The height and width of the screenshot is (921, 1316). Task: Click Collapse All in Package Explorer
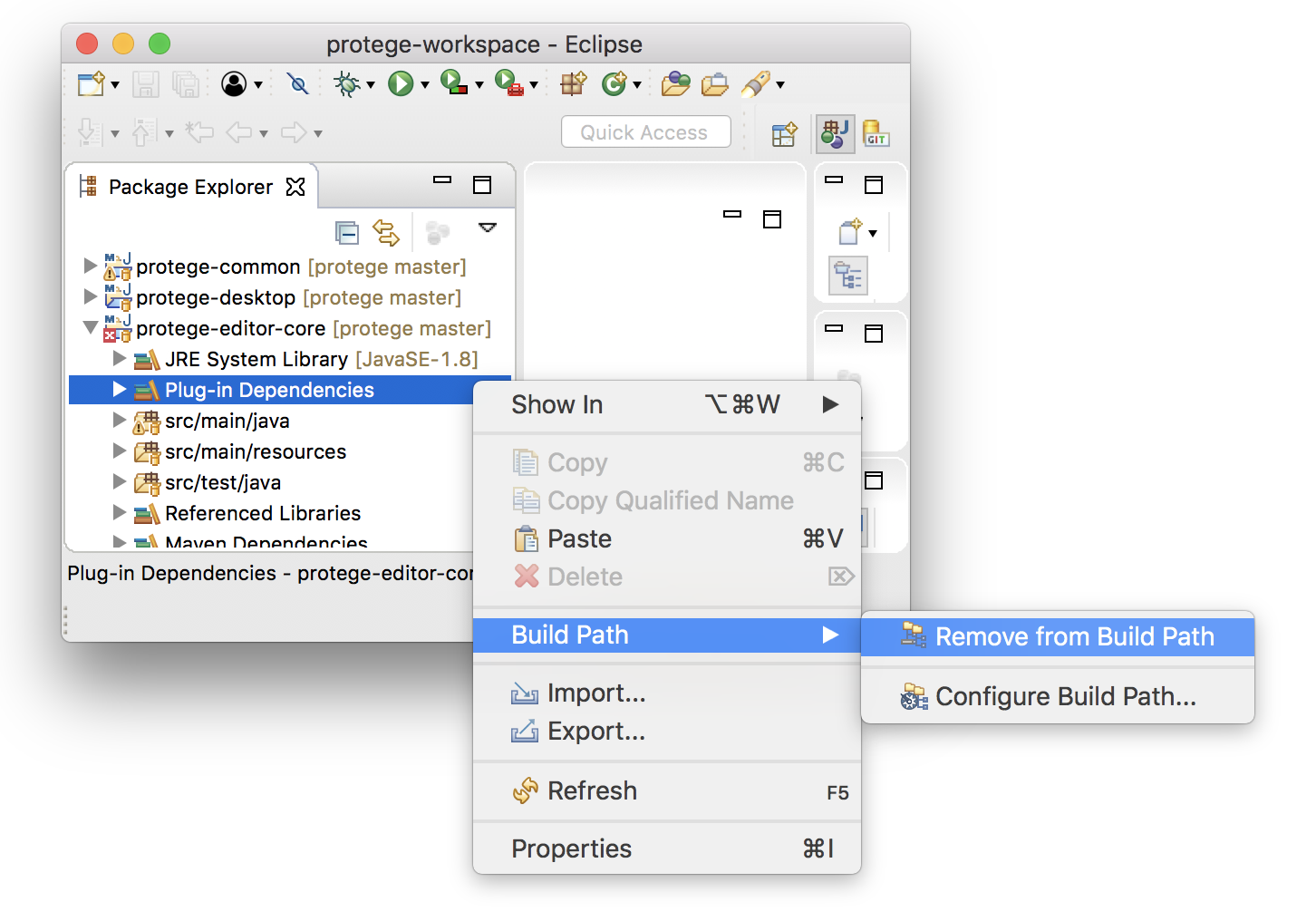pos(347,233)
